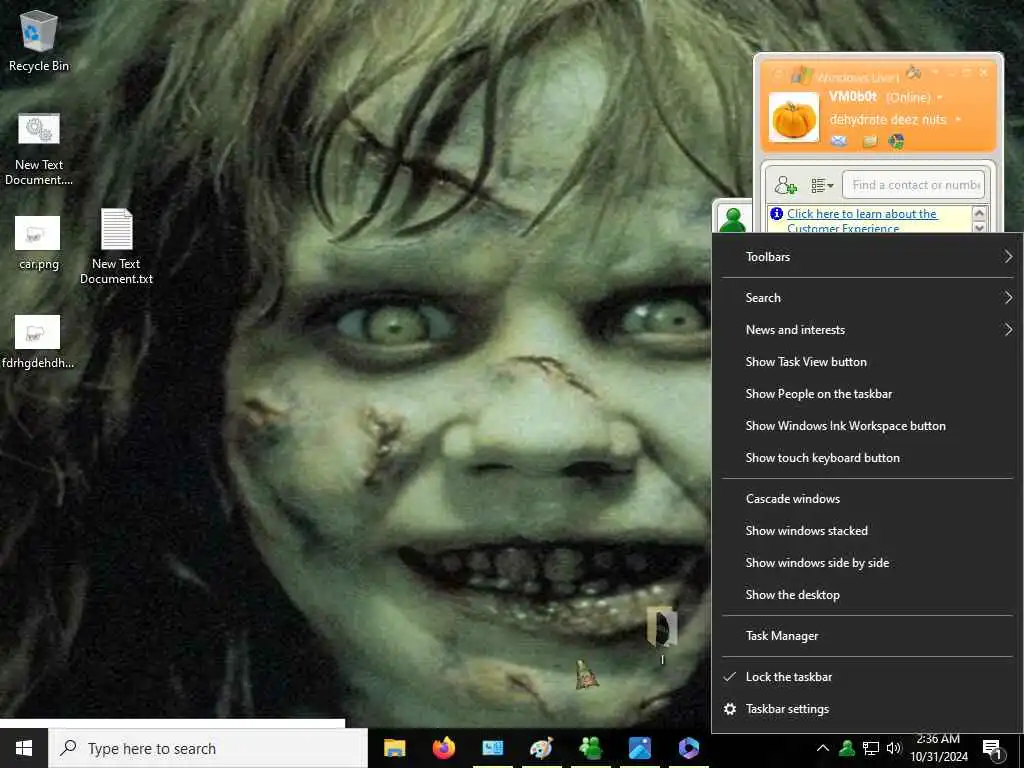Select the car.png desktop file
This screenshot has height=768, width=1024.
(x=39, y=242)
